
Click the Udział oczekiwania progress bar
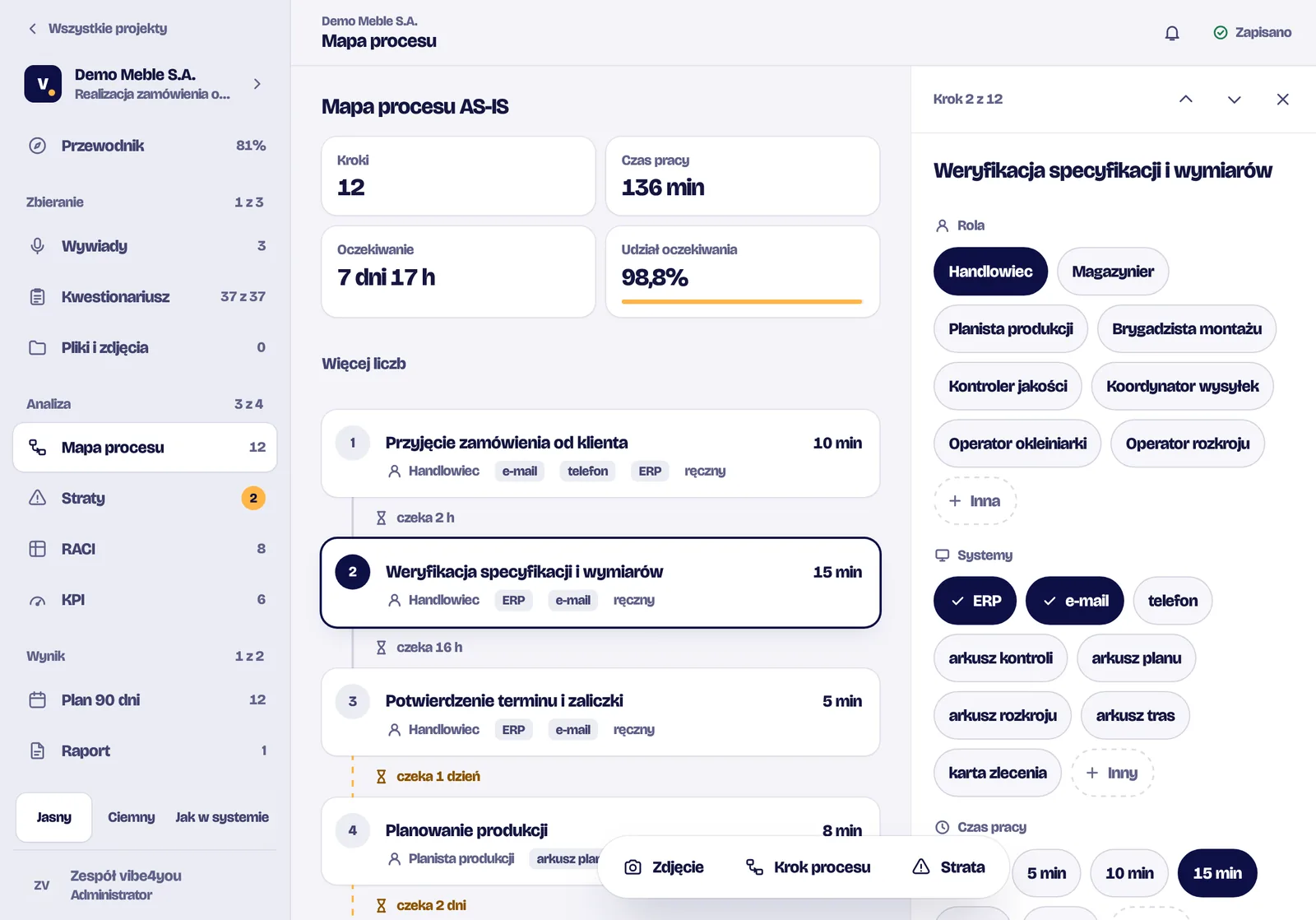point(742,302)
